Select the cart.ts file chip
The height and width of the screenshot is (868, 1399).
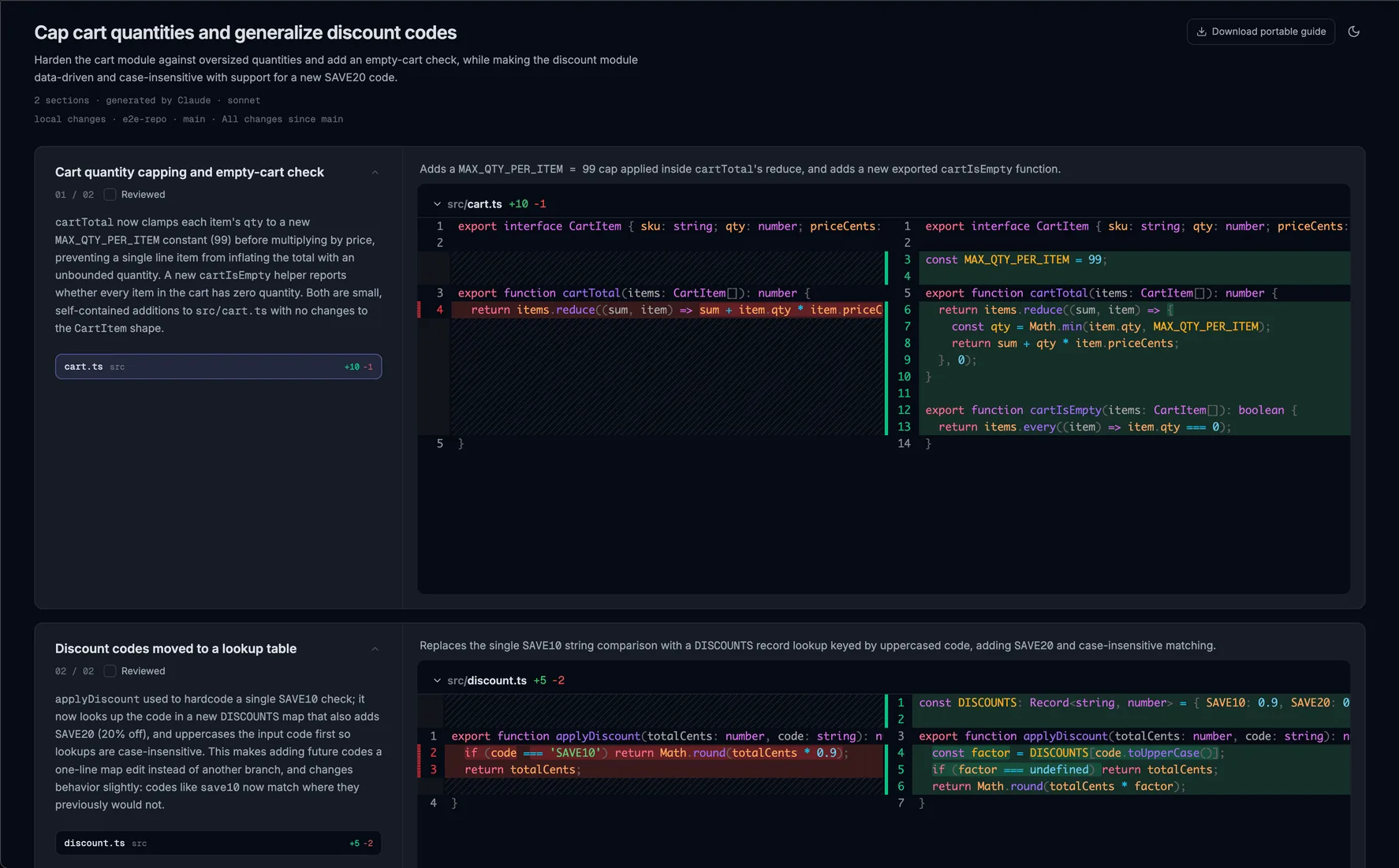[218, 367]
